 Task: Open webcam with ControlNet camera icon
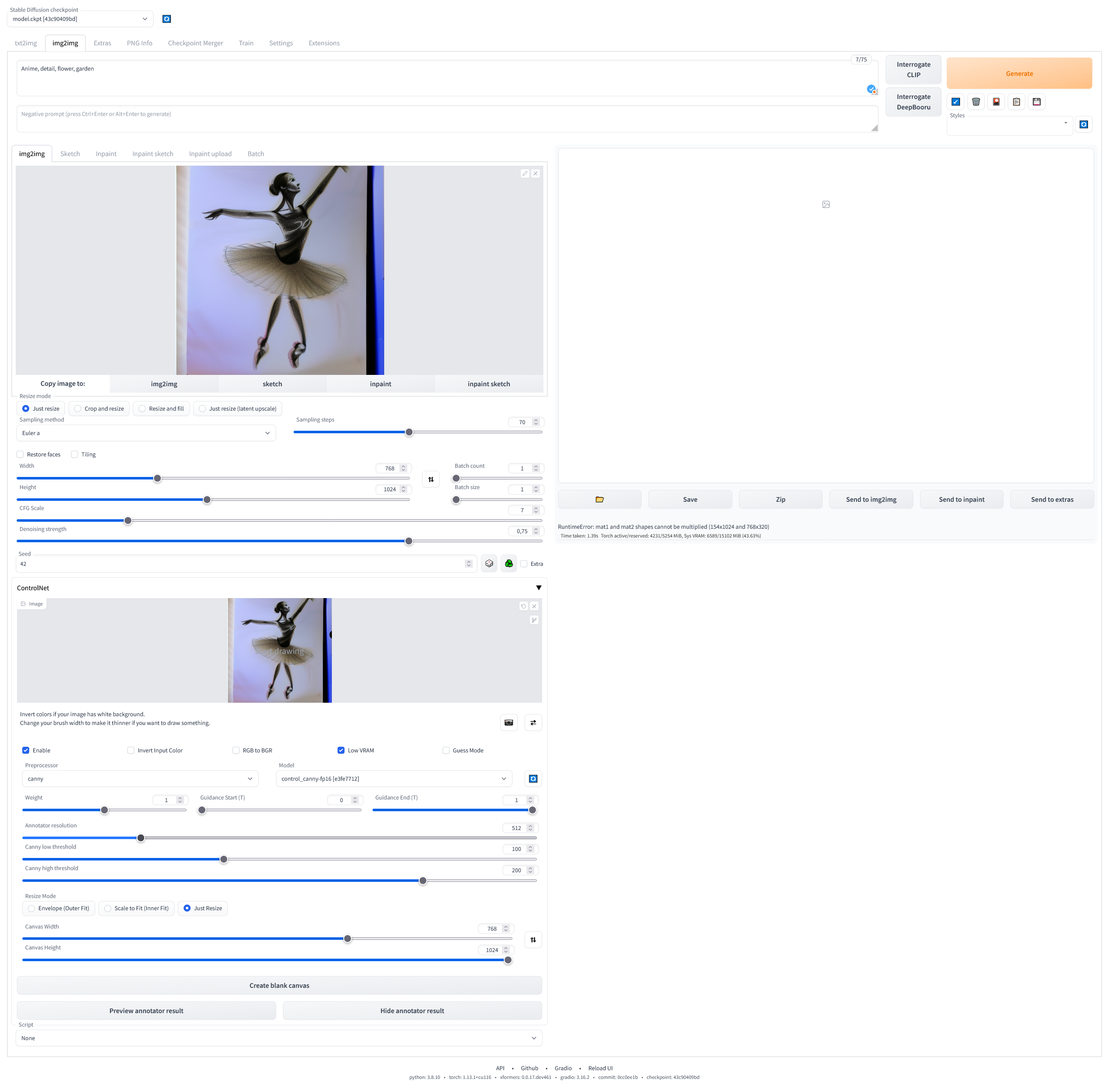509,723
